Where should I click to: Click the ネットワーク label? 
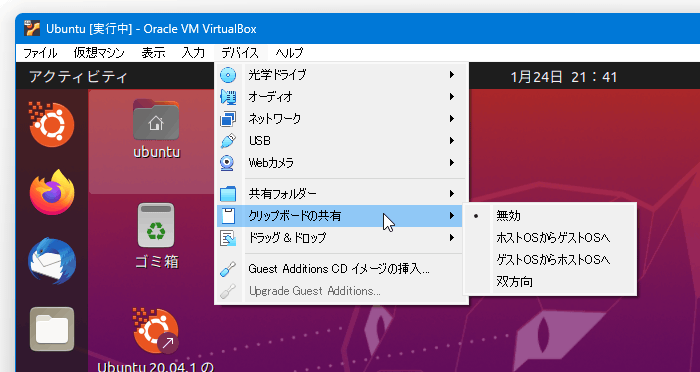[x=275, y=119]
